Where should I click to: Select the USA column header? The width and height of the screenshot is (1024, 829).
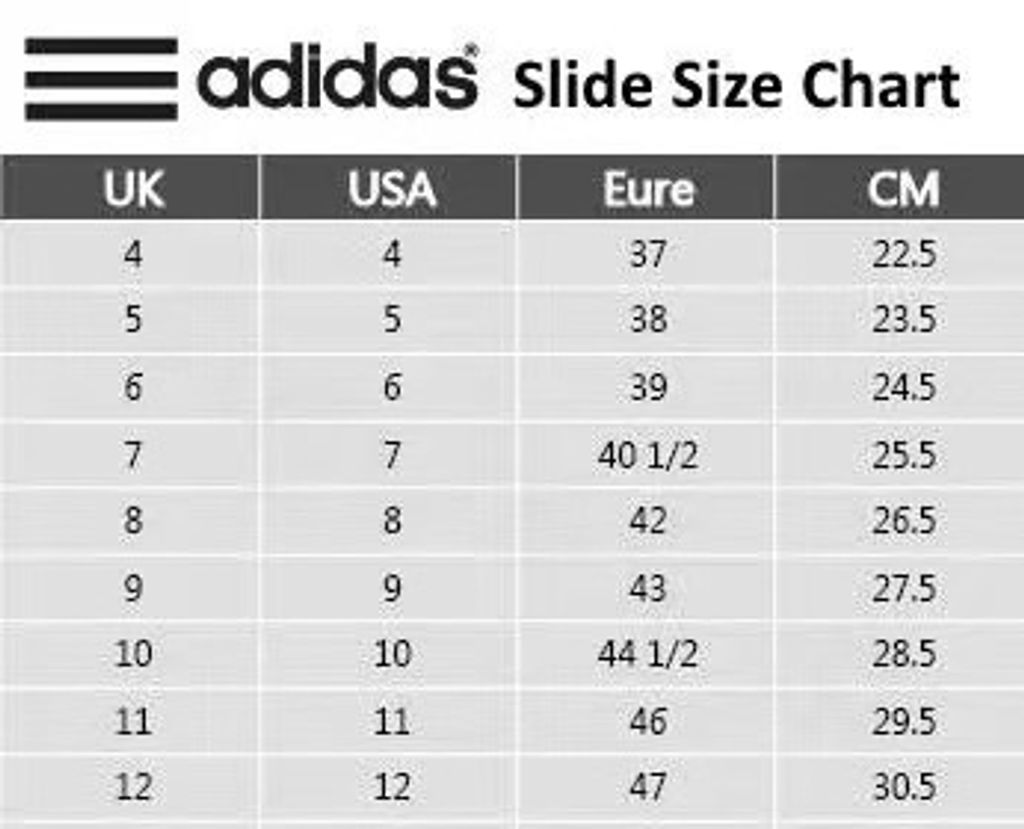[391, 189]
